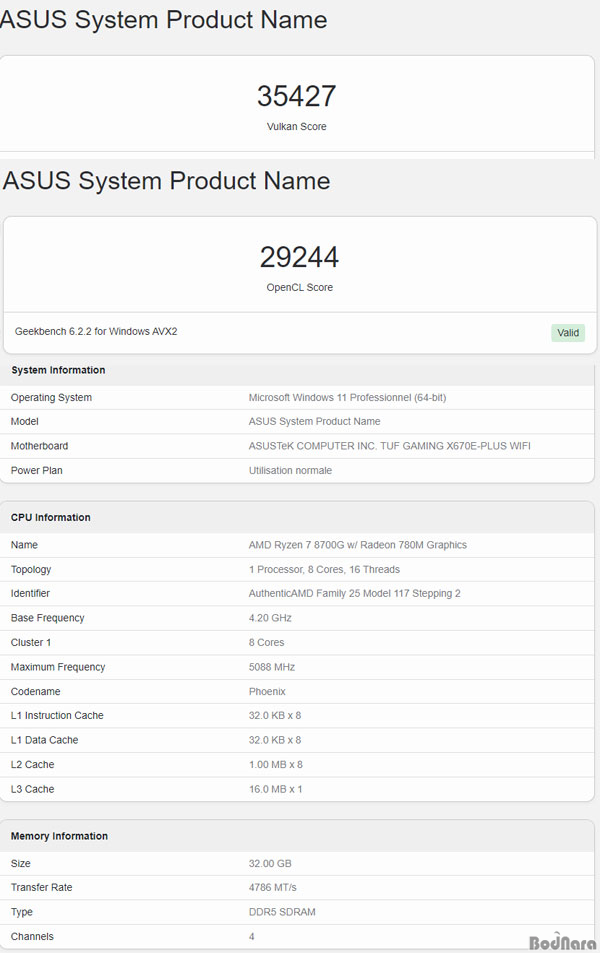Click the Motherboard row label
This screenshot has width=600, height=953.
pyautogui.click(x=40, y=446)
